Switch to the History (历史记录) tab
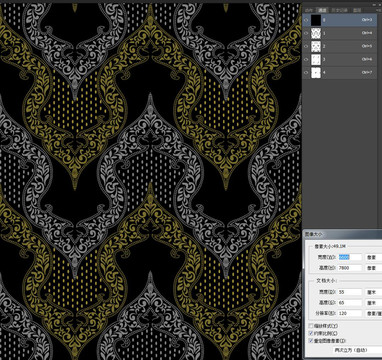Screen dimensions: 382x360 [x=340, y=10]
